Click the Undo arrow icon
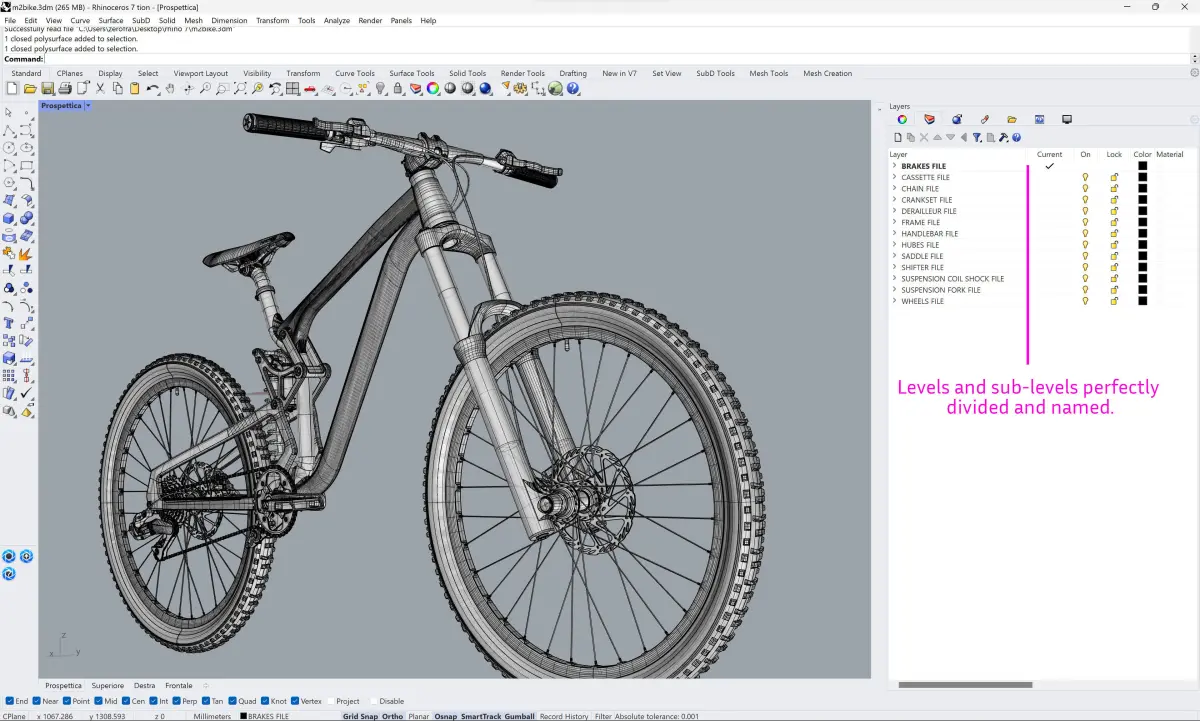 pos(153,89)
